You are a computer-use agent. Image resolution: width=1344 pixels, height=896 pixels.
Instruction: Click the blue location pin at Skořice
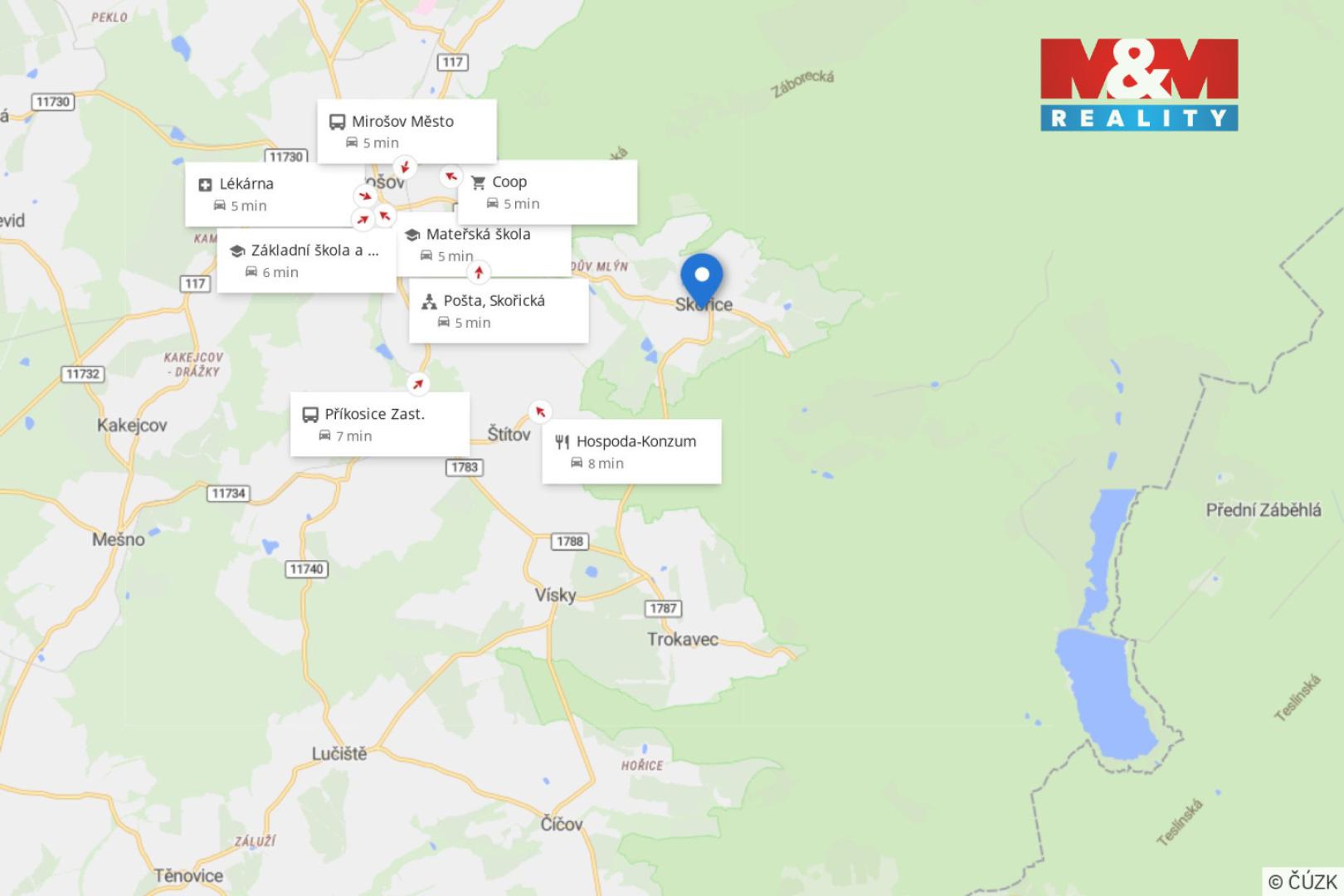[702, 277]
